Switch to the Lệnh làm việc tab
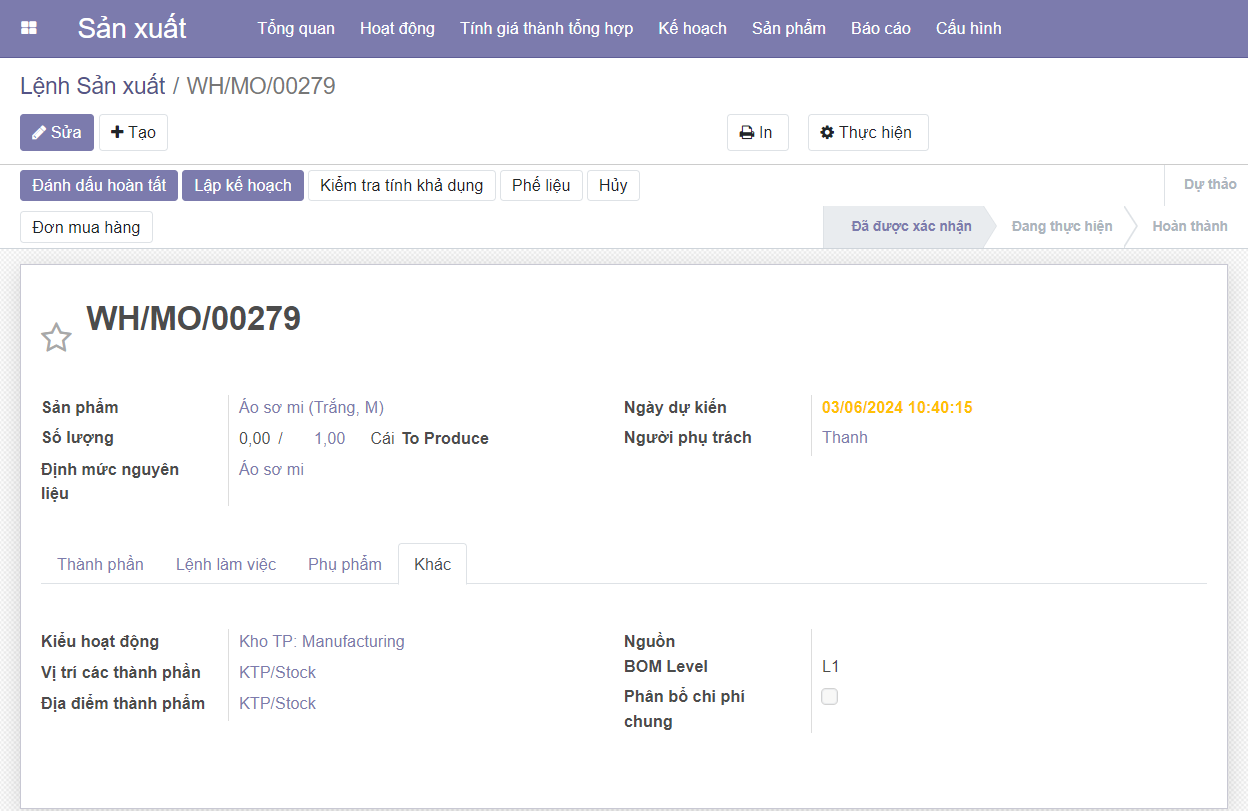The height and width of the screenshot is (811, 1248). coord(226,564)
